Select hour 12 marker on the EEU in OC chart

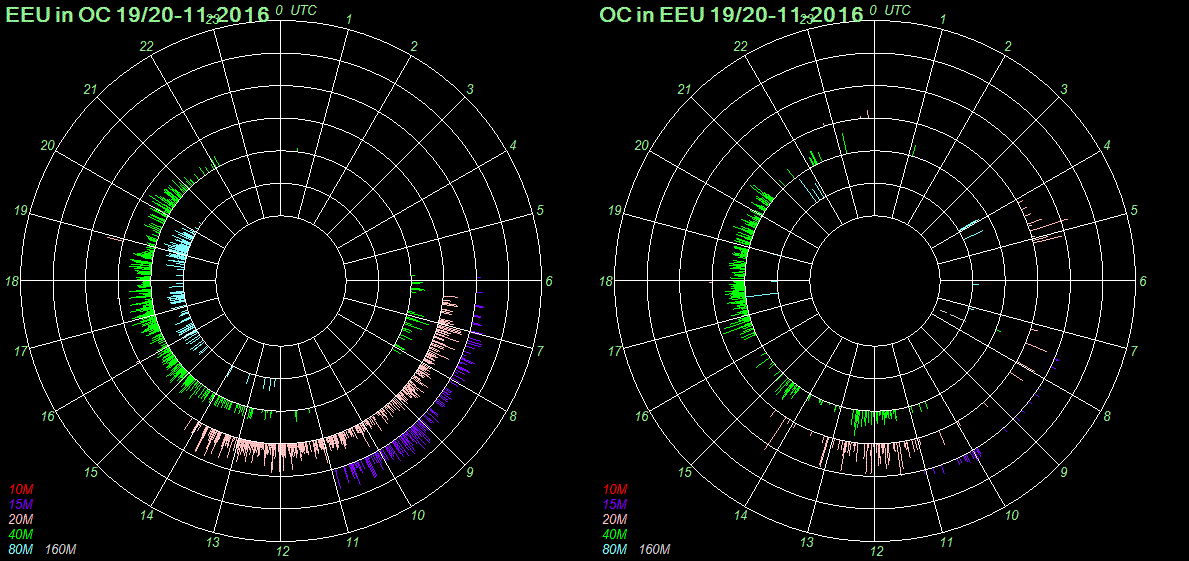click(283, 551)
